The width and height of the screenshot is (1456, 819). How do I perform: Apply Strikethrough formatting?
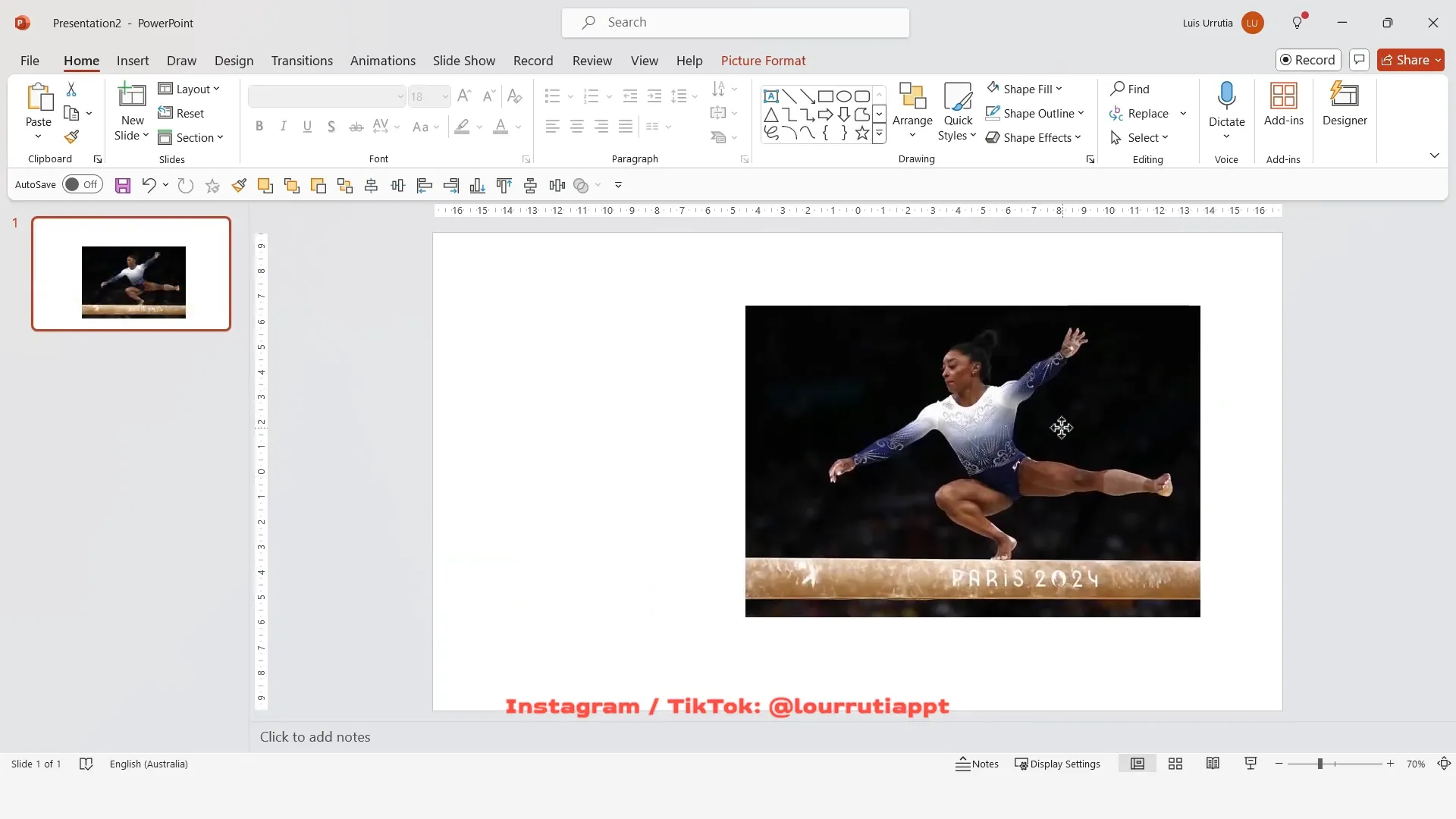[x=356, y=127]
